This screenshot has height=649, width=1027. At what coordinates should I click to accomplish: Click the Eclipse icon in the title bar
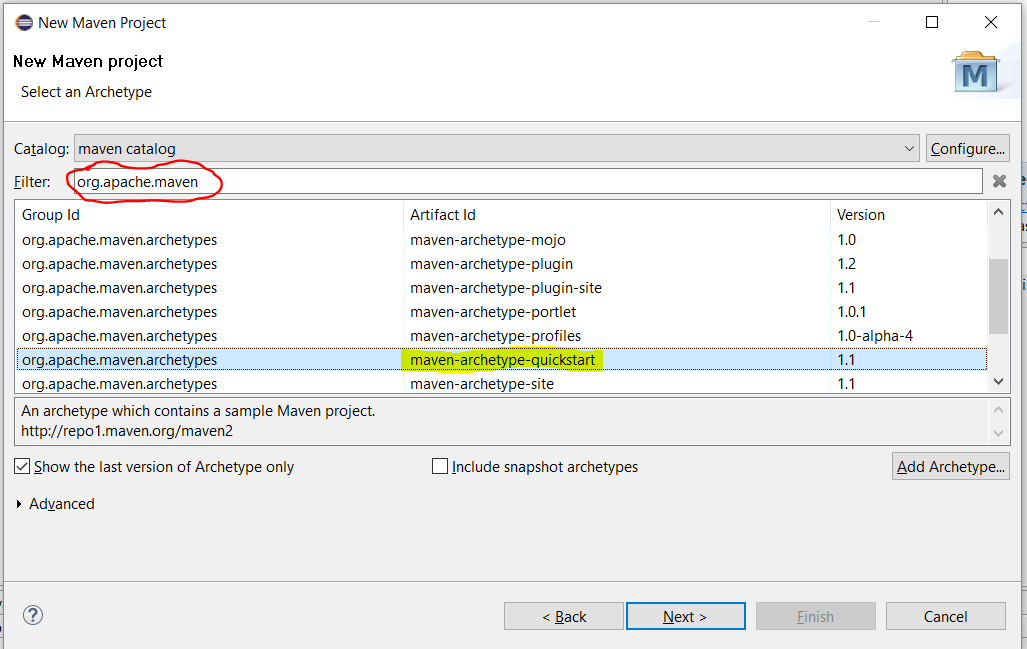point(23,21)
